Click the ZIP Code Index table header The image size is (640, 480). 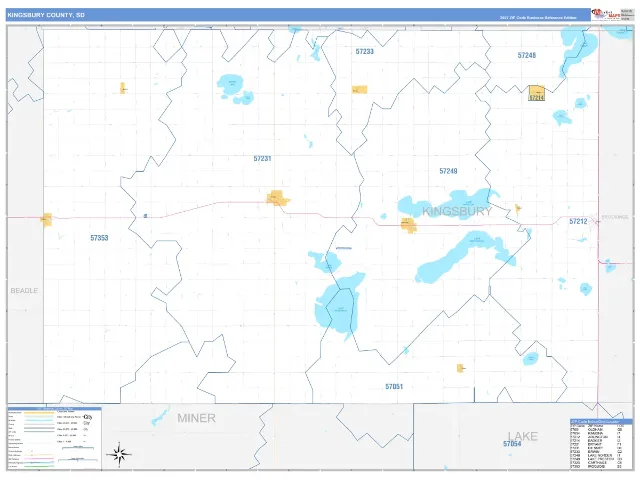[600, 421]
